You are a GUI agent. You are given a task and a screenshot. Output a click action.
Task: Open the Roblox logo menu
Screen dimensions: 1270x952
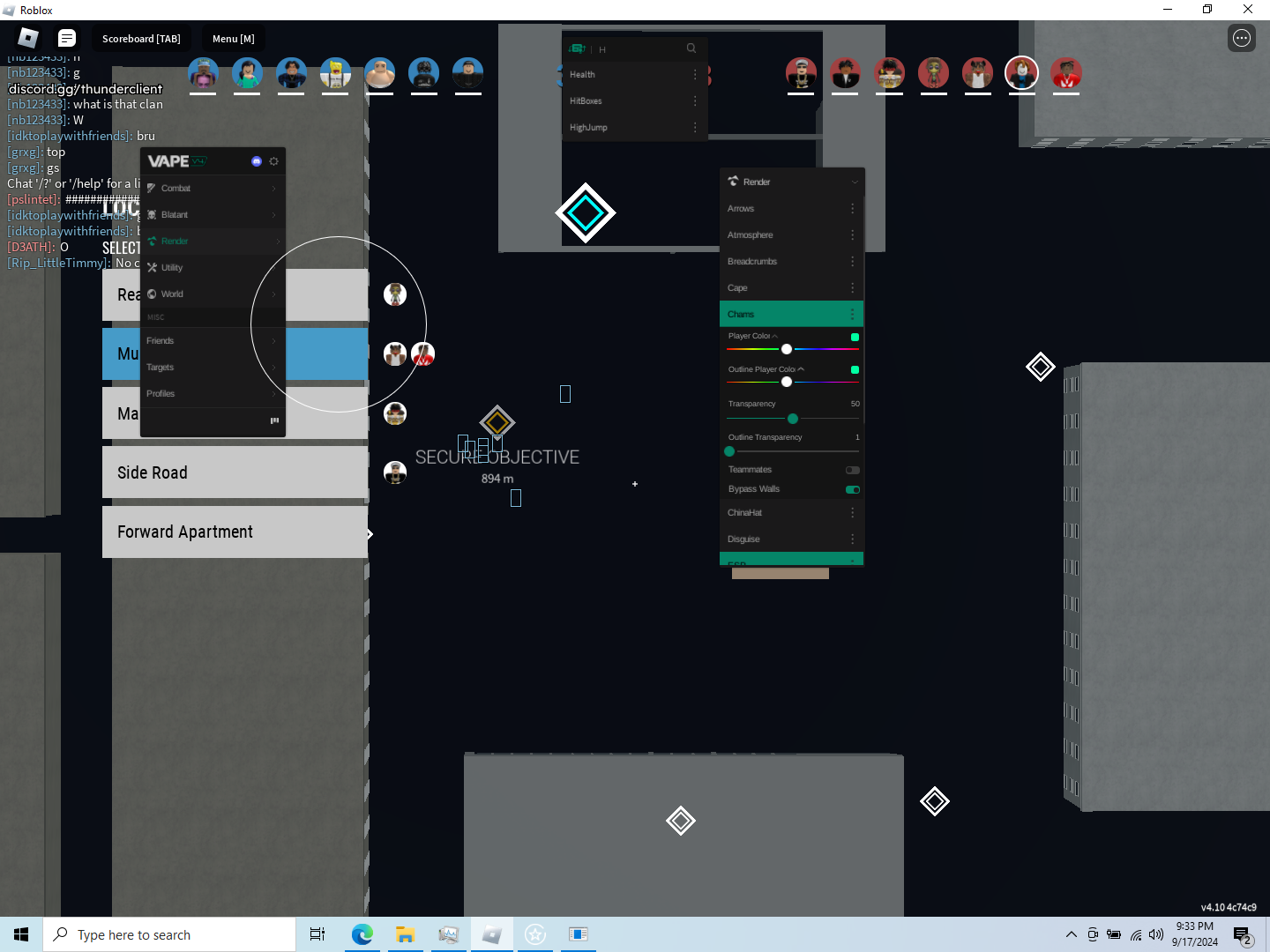point(28,38)
